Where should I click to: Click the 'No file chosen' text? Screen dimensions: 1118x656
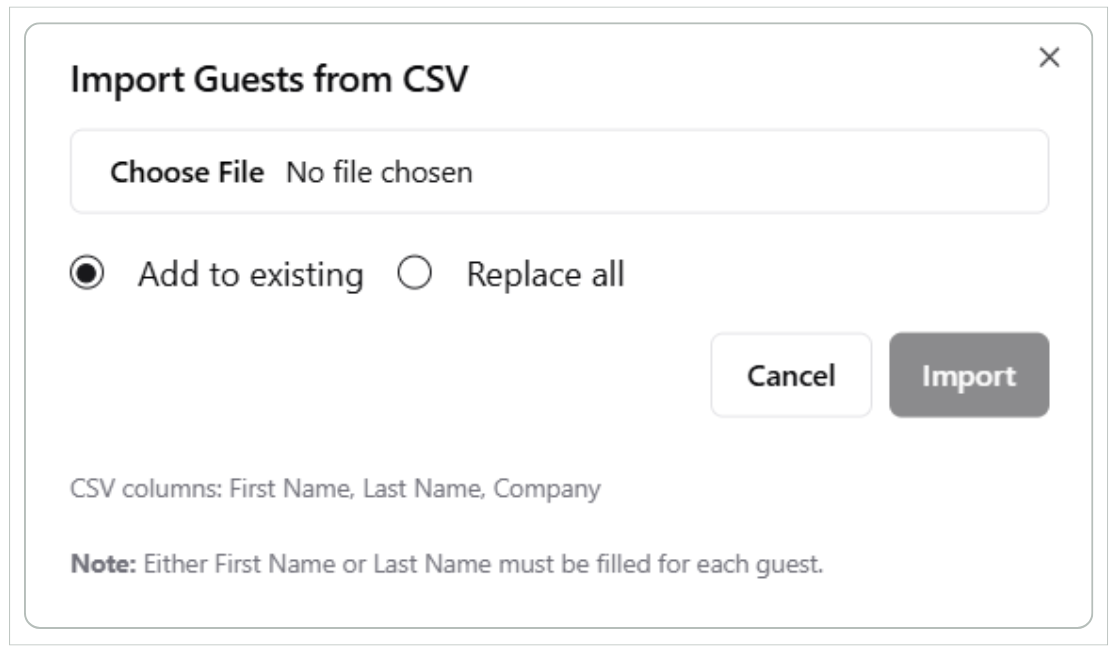point(379,172)
